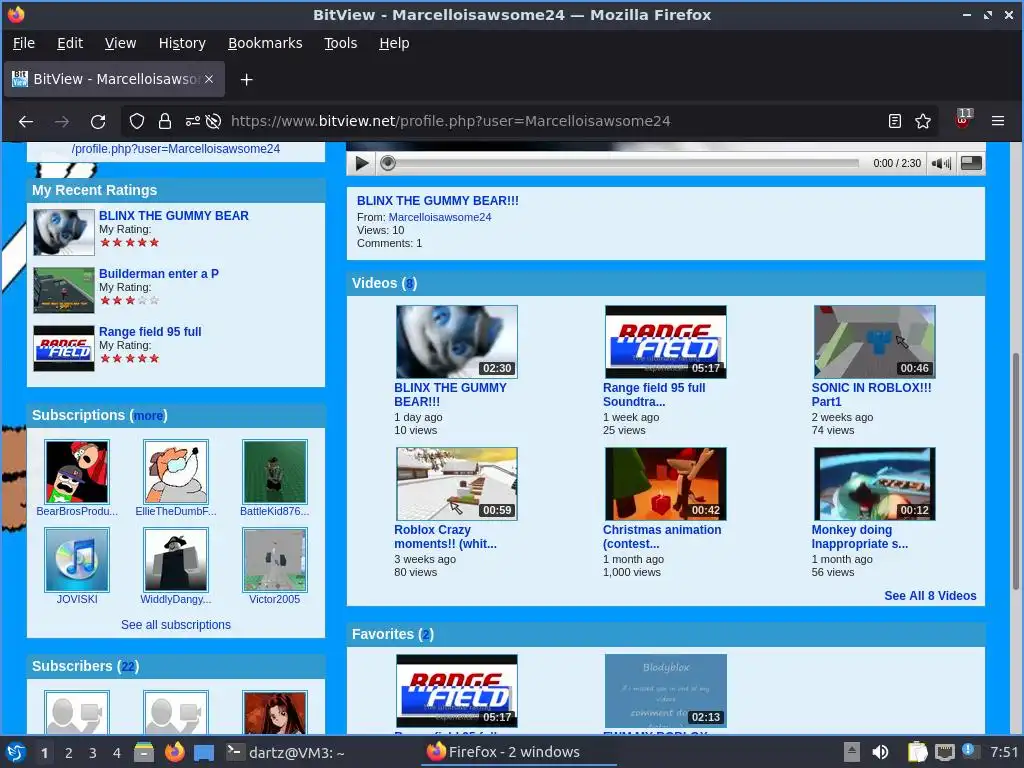Open BLINX THE GUMMY BEAR!!! title link under player

click(438, 201)
